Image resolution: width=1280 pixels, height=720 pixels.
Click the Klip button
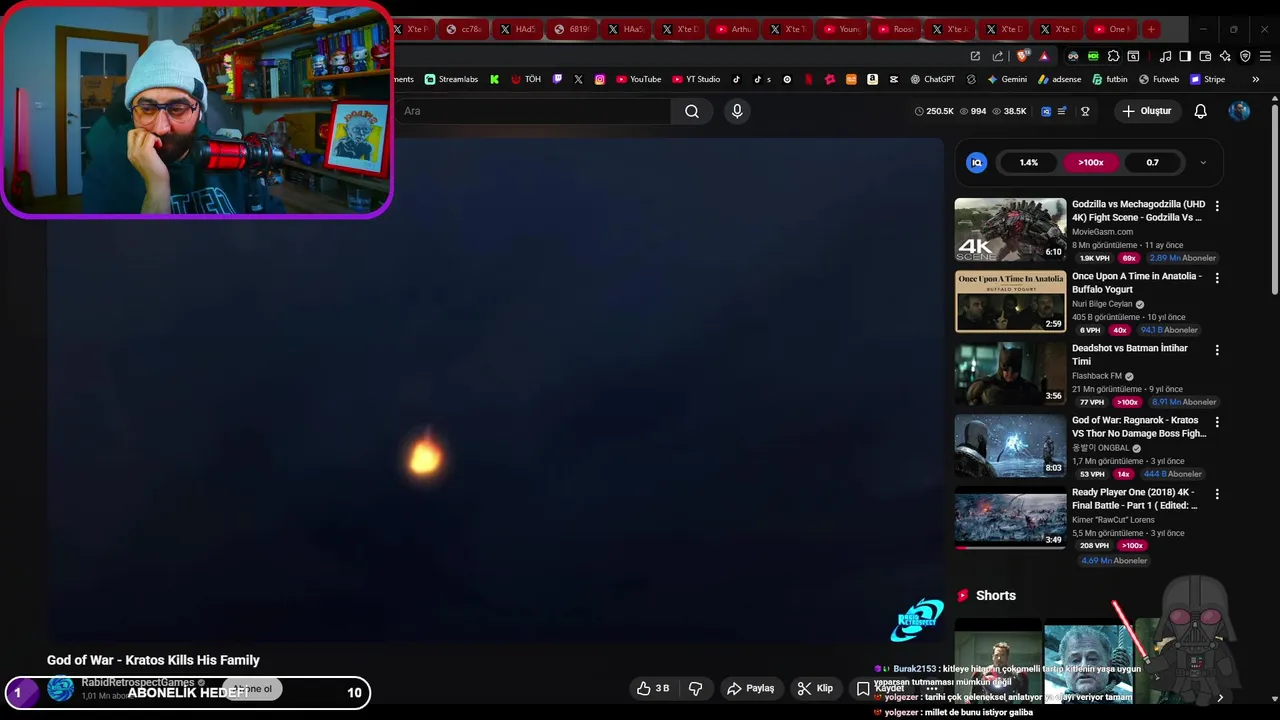815,688
